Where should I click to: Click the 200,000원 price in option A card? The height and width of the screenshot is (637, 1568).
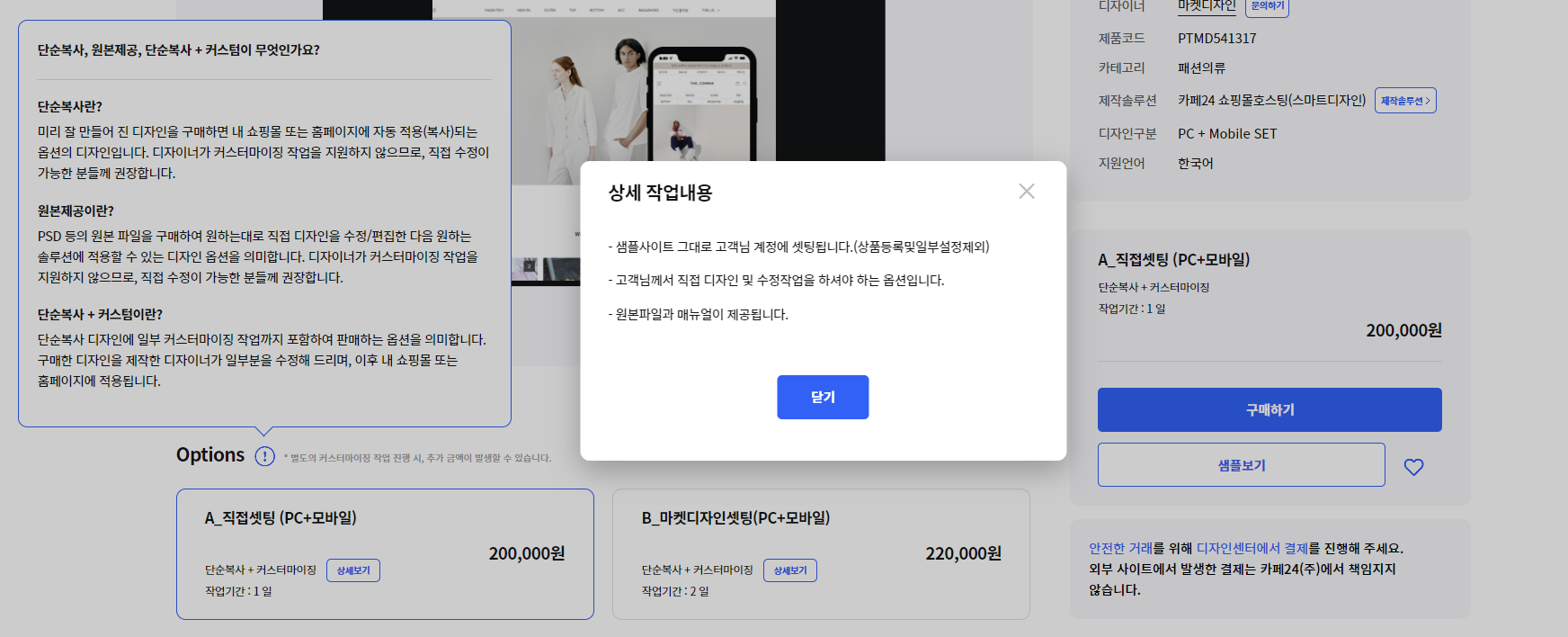click(527, 553)
